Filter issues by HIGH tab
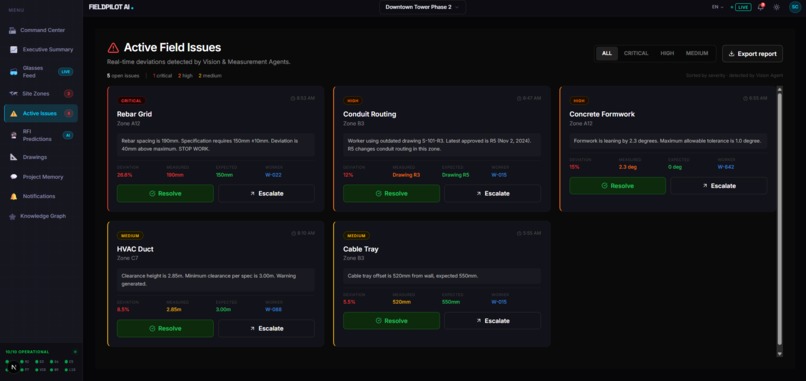This screenshot has width=806, height=381. click(x=667, y=53)
